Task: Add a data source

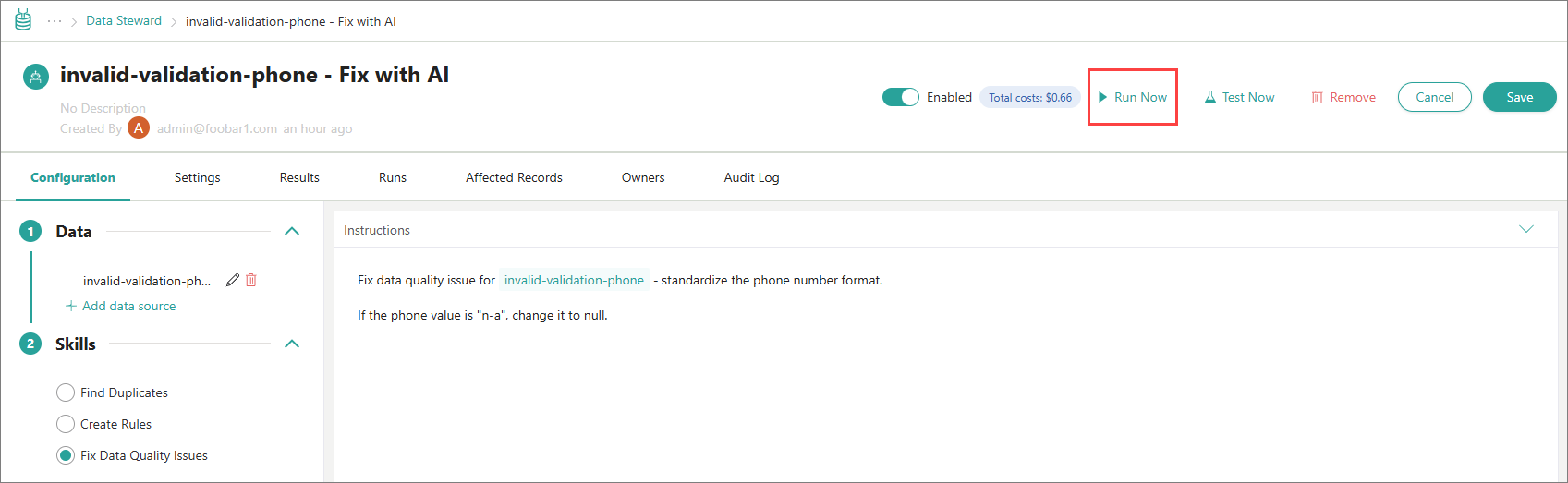Action: point(121,306)
